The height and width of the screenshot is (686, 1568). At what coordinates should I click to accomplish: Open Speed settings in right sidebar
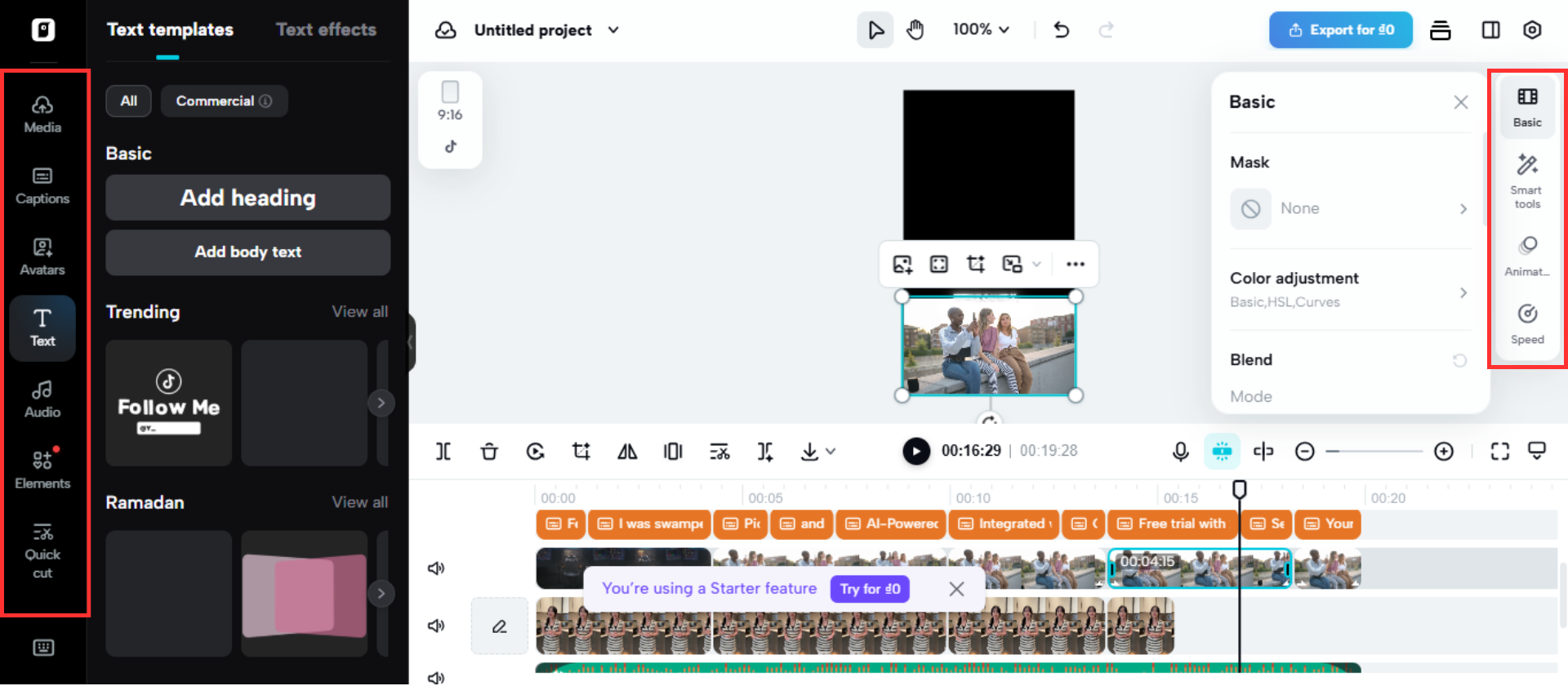(1527, 324)
